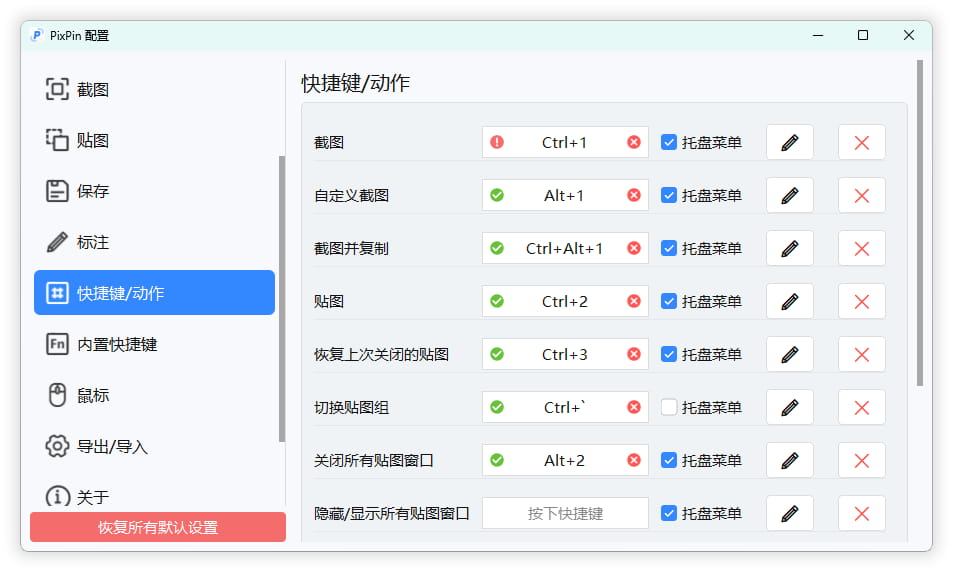Enable 托盘菜单 checkbox for 切换贴图组
The image size is (953, 572).
click(669, 408)
